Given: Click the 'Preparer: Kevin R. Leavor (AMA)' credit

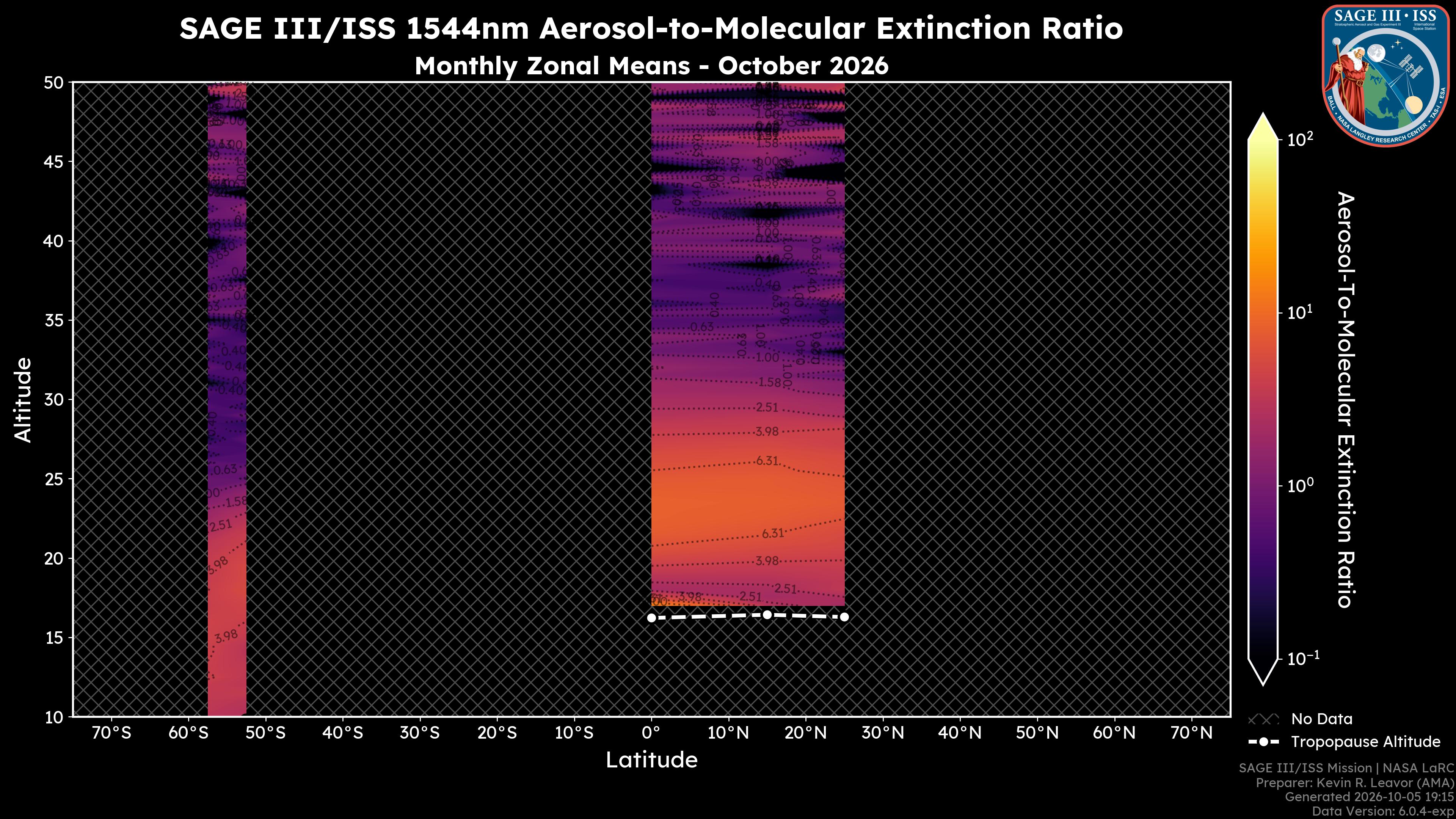Looking at the screenshot, I should (x=1355, y=783).
